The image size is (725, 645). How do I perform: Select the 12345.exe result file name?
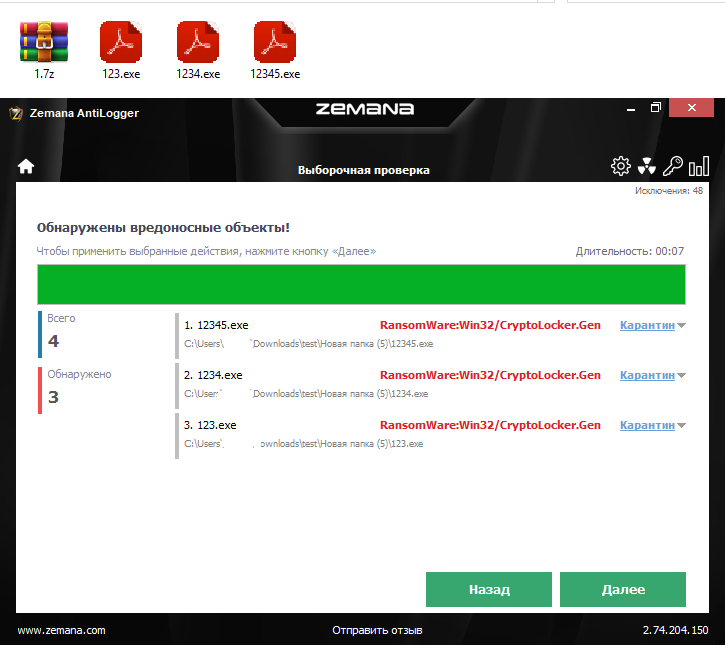point(223,325)
